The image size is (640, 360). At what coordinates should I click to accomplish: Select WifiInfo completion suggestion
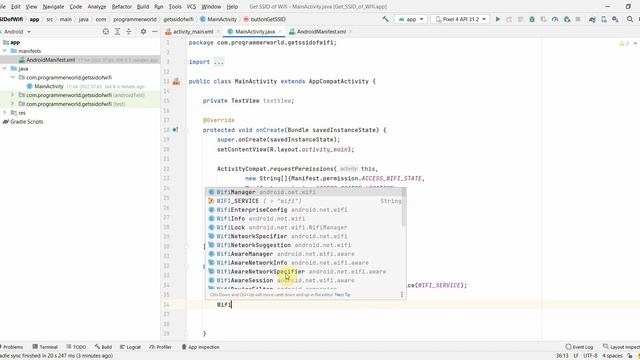tap(305, 218)
